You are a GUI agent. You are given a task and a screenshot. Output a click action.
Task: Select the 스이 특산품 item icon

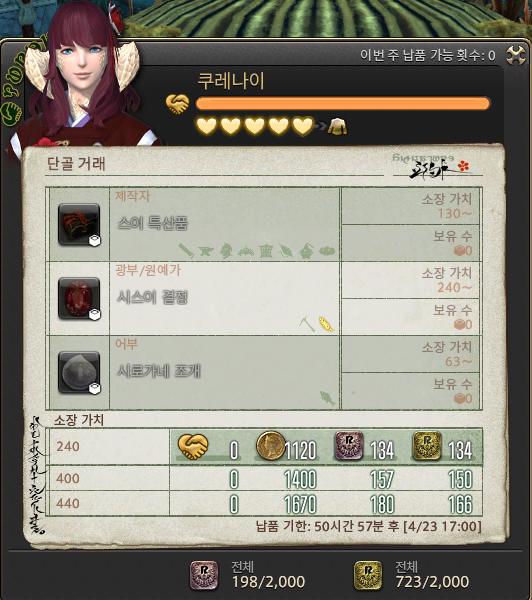pyautogui.click(x=79, y=225)
